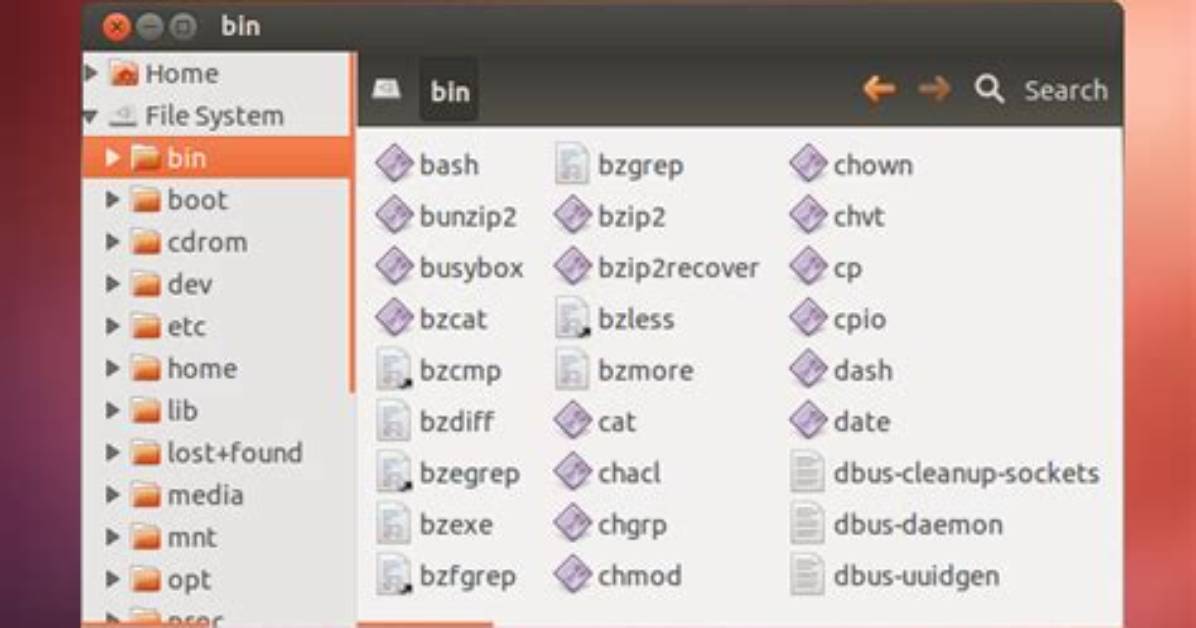Click the magnifier Search icon
This screenshot has height=628, width=1196.
(x=989, y=89)
